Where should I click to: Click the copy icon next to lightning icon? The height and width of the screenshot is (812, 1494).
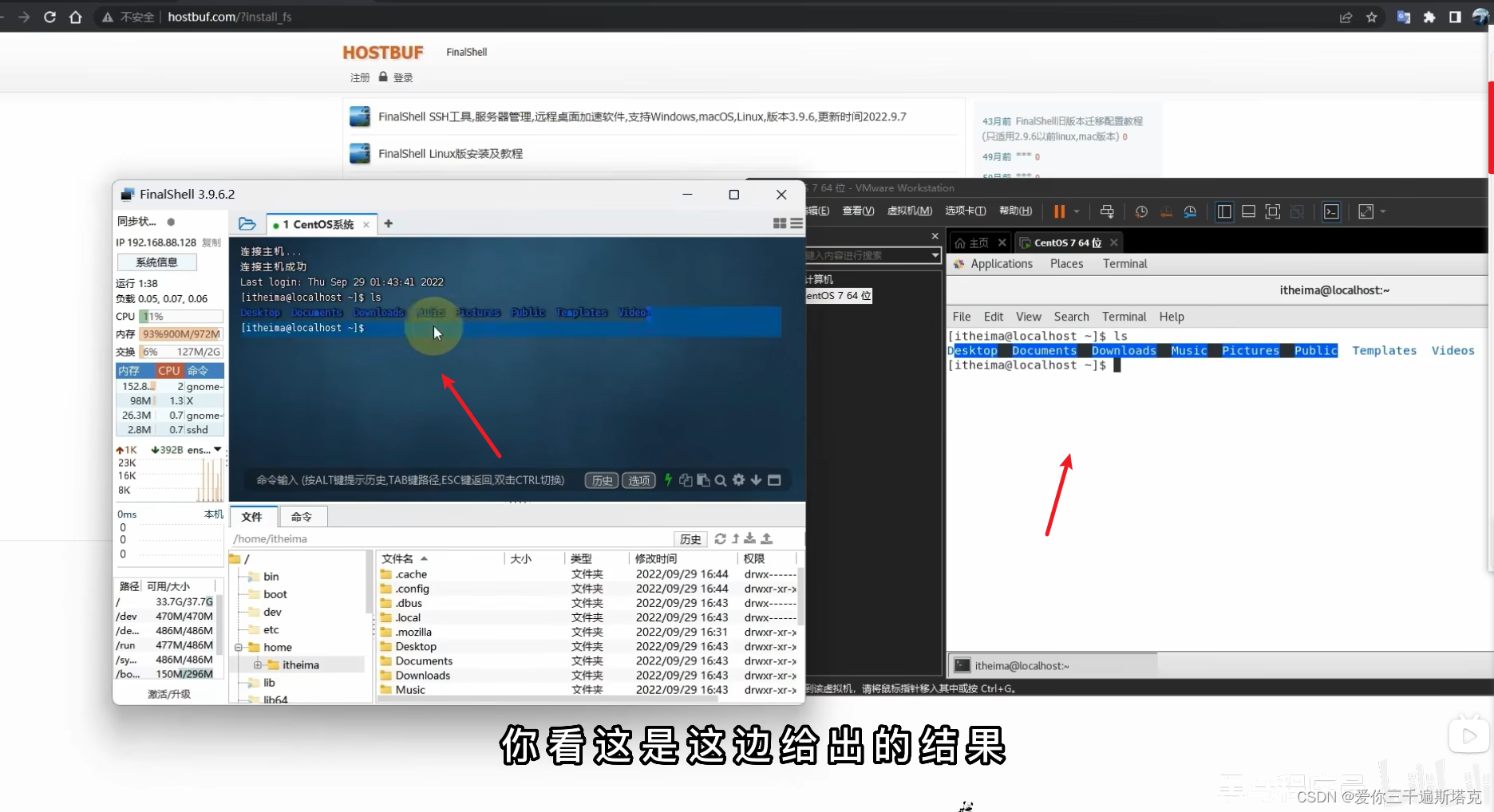point(686,480)
